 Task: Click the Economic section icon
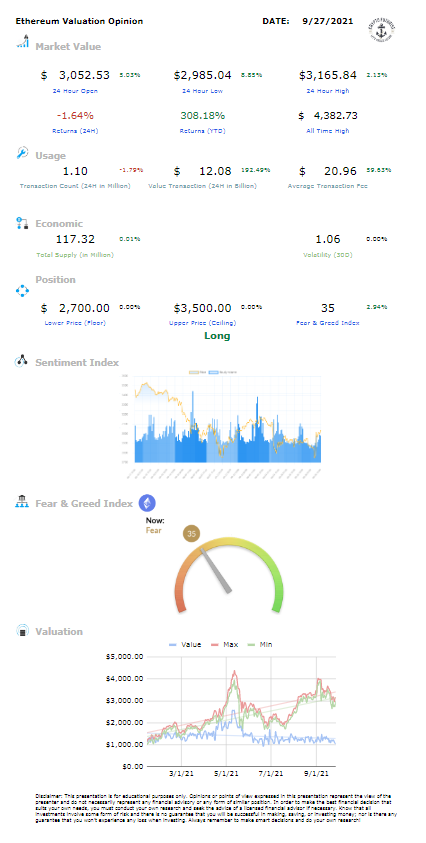[x=22, y=223]
